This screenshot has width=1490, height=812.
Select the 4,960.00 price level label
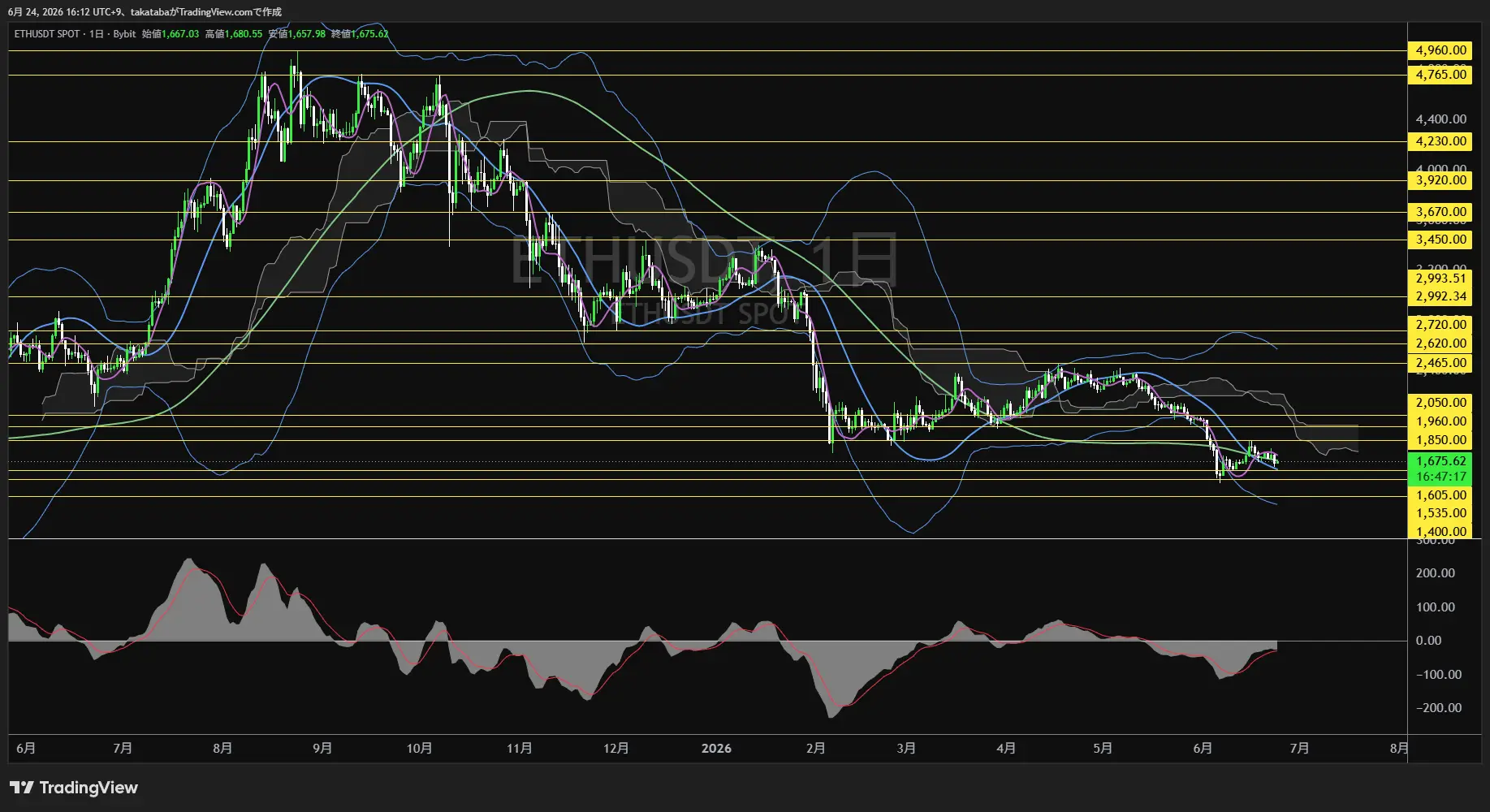(x=1441, y=50)
